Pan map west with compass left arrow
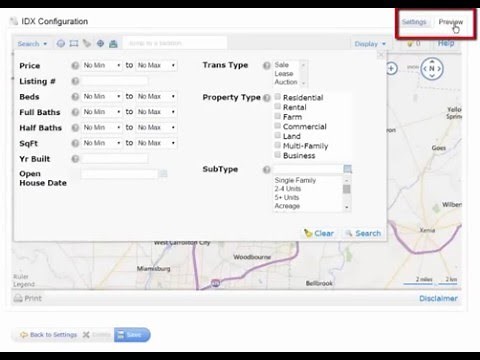This screenshot has width=480, height=360. 424,69
